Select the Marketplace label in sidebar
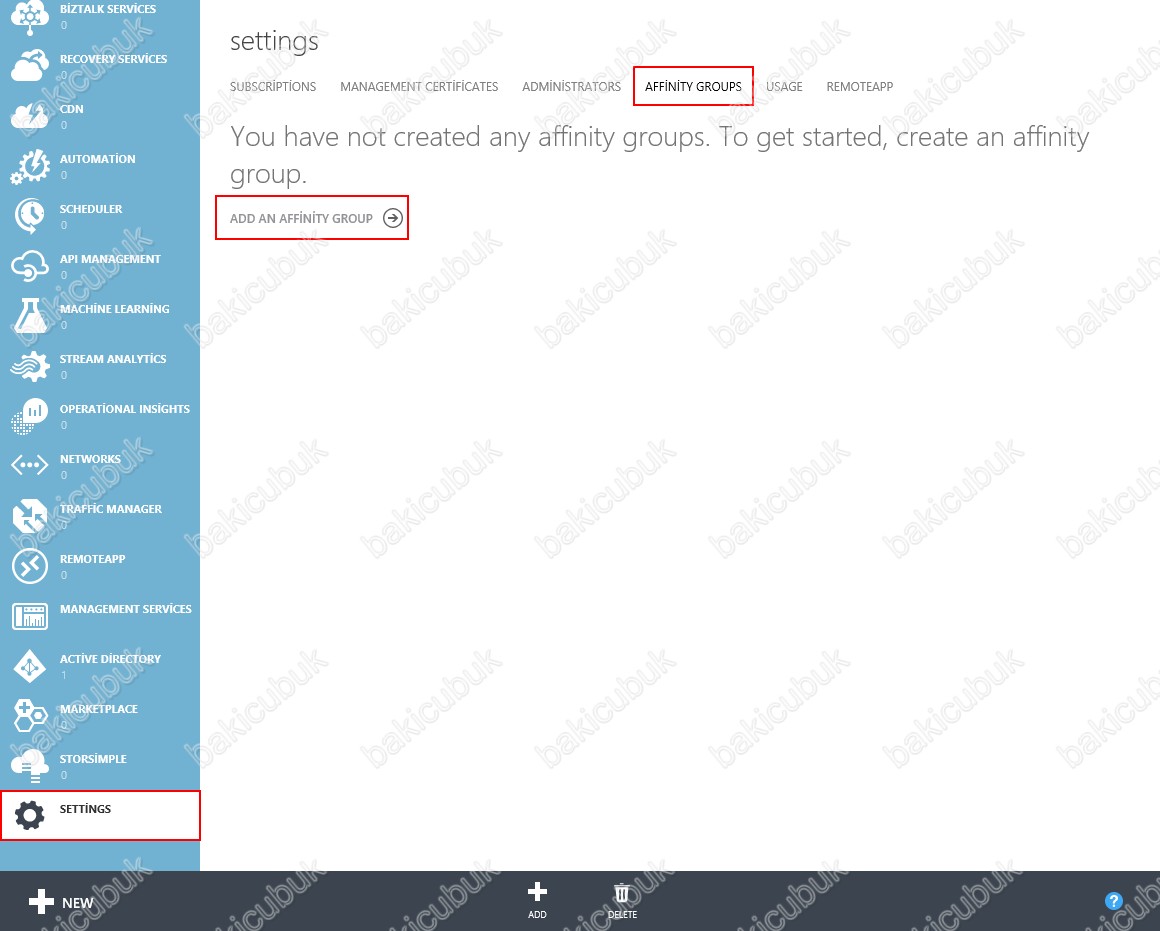The height and width of the screenshot is (931, 1160). [99, 709]
